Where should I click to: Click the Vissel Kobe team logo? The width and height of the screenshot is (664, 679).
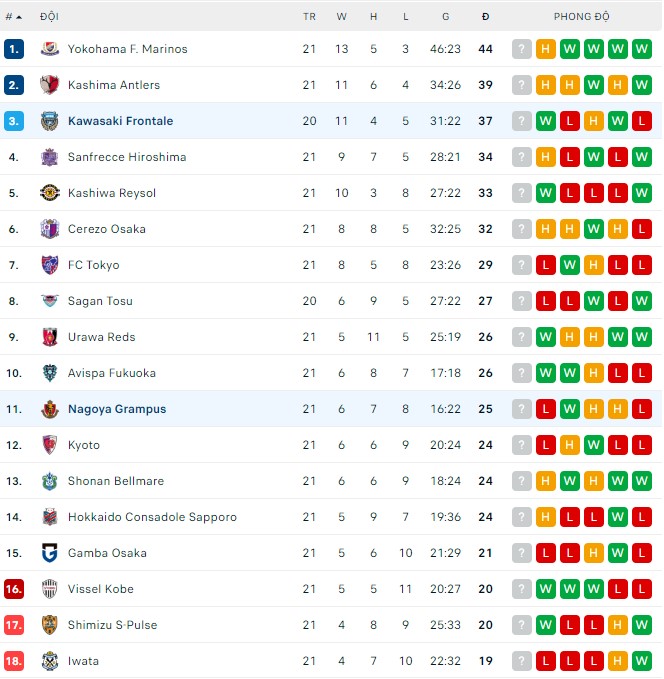tap(50, 589)
